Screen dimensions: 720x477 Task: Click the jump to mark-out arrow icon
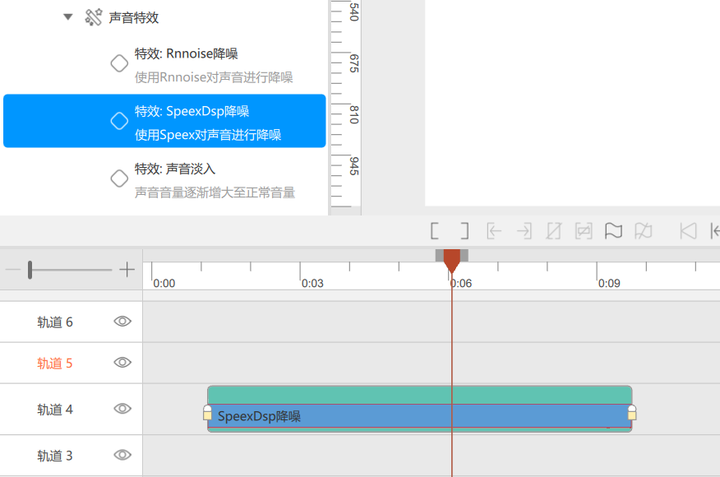click(524, 231)
